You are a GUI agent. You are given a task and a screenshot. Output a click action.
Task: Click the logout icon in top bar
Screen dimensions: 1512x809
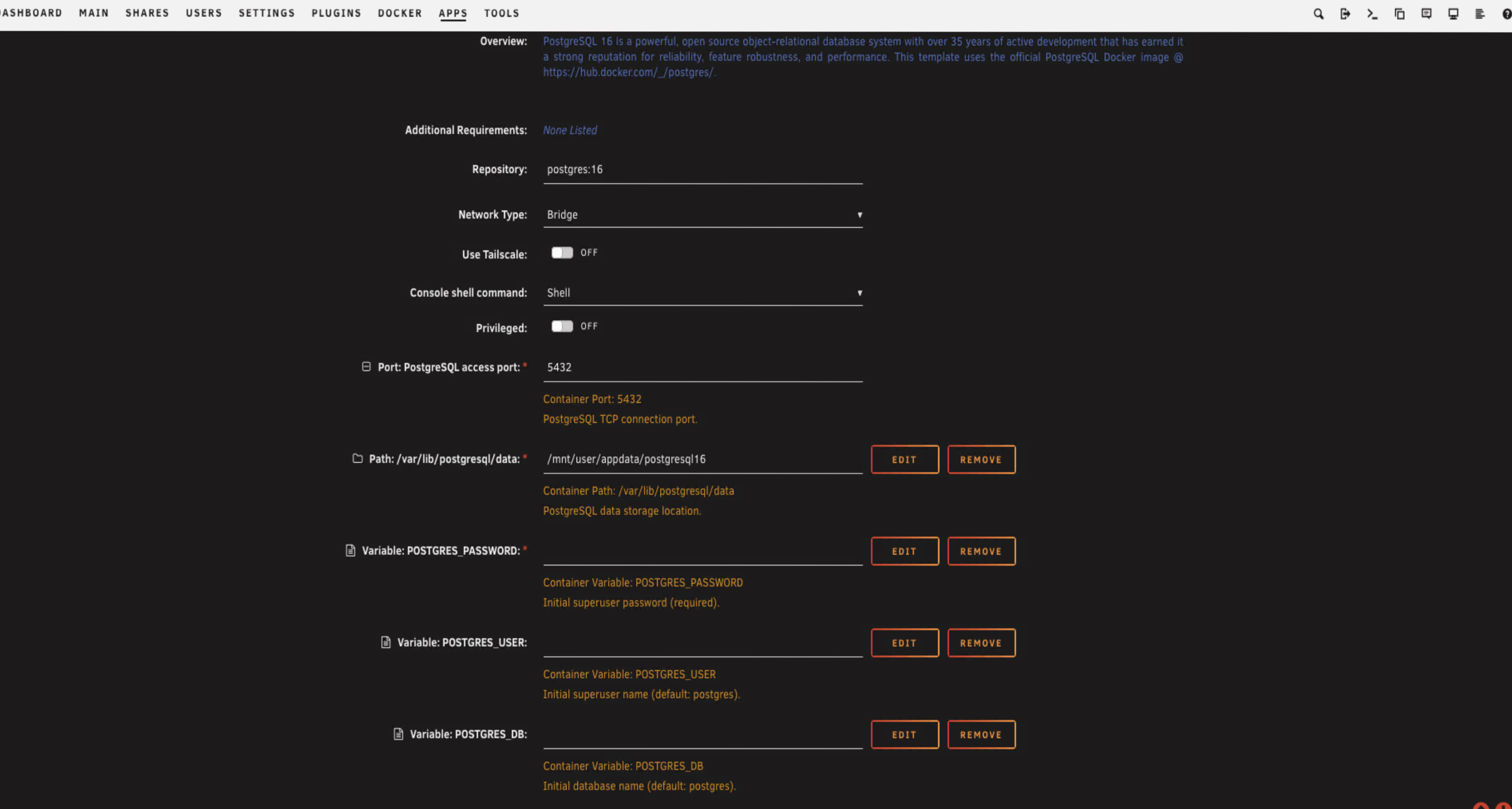(x=1345, y=13)
